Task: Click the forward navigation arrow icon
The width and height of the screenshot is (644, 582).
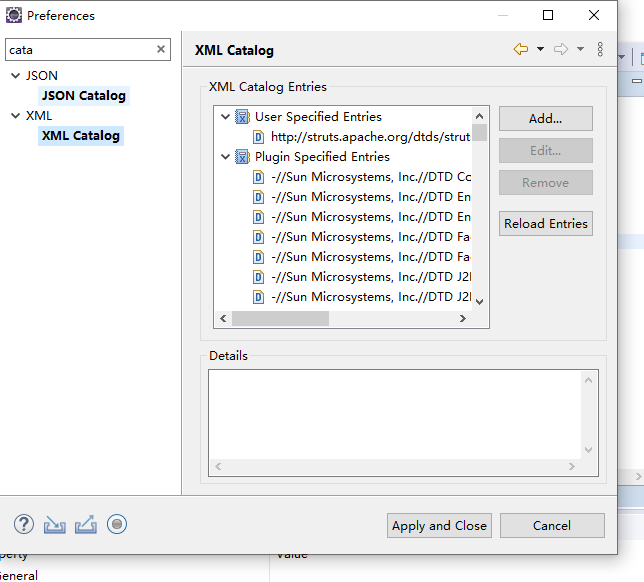Action: pos(561,49)
